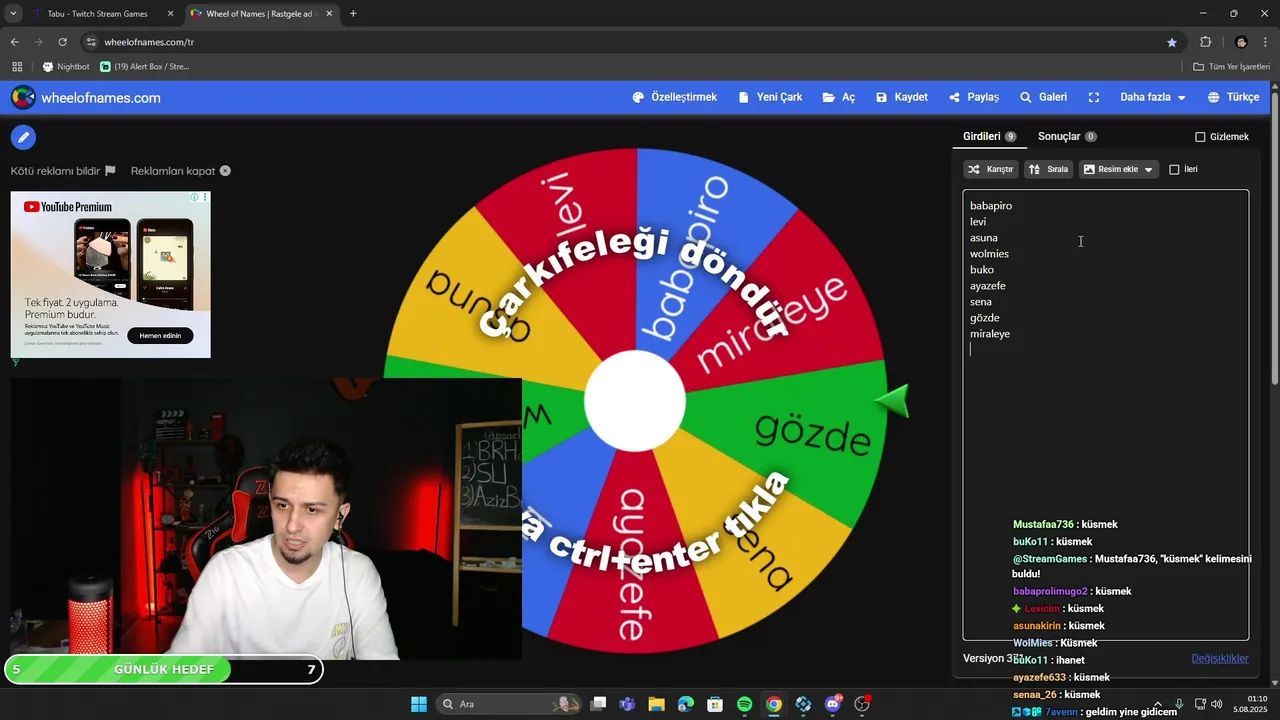Open Microsoft Edge from taskbar
The image size is (1280, 720).
[686, 704]
